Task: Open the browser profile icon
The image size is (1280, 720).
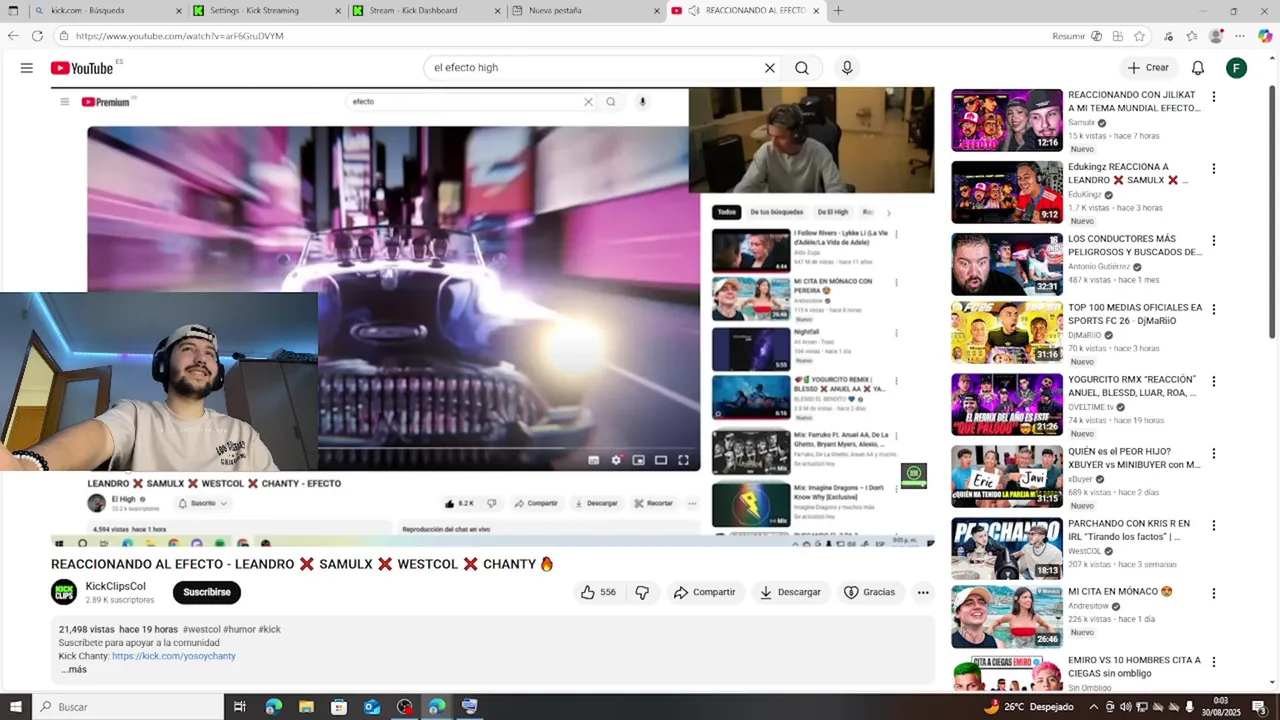Action: [x=1216, y=36]
